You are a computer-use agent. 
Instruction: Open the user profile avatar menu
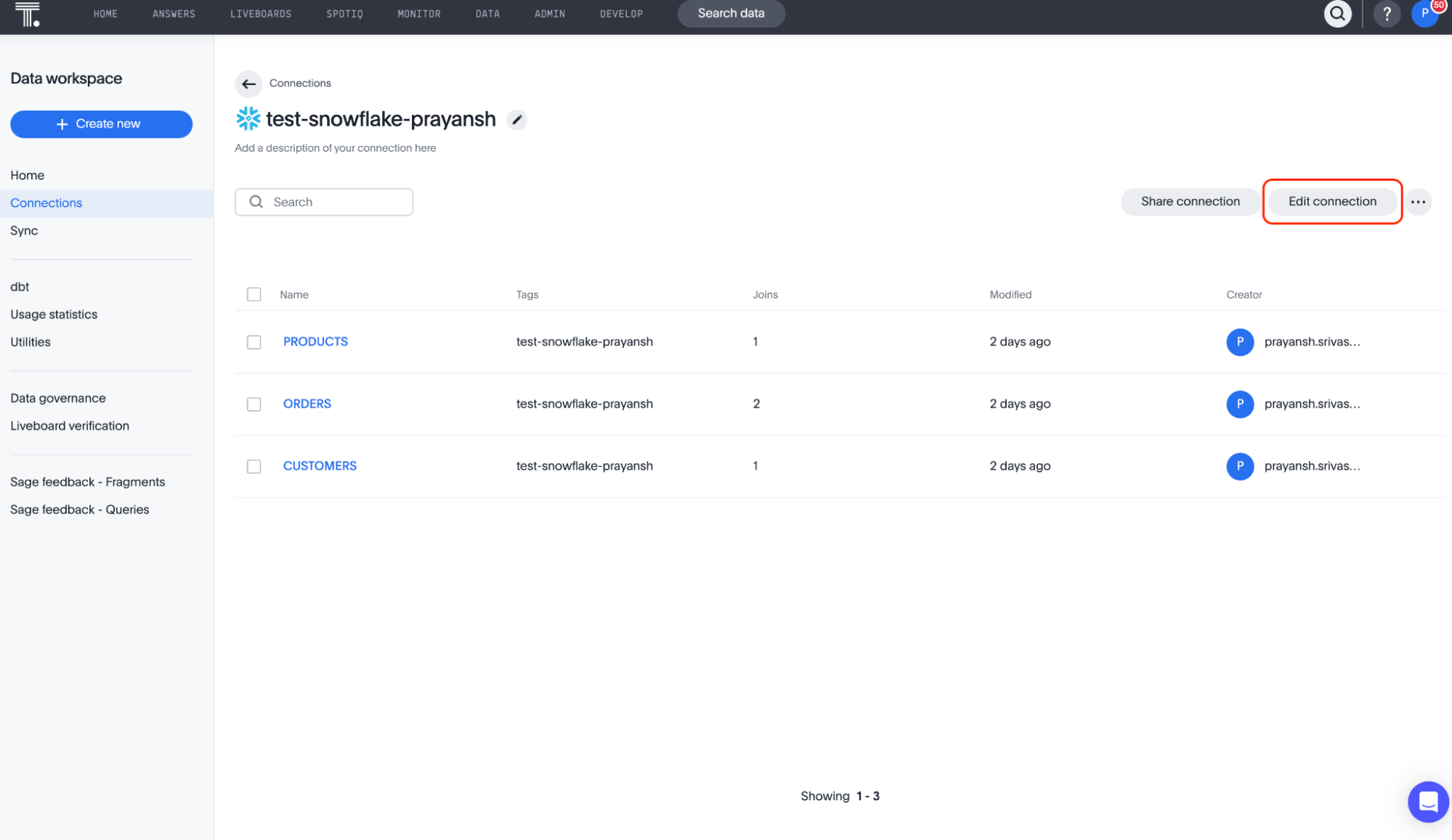coord(1425,14)
